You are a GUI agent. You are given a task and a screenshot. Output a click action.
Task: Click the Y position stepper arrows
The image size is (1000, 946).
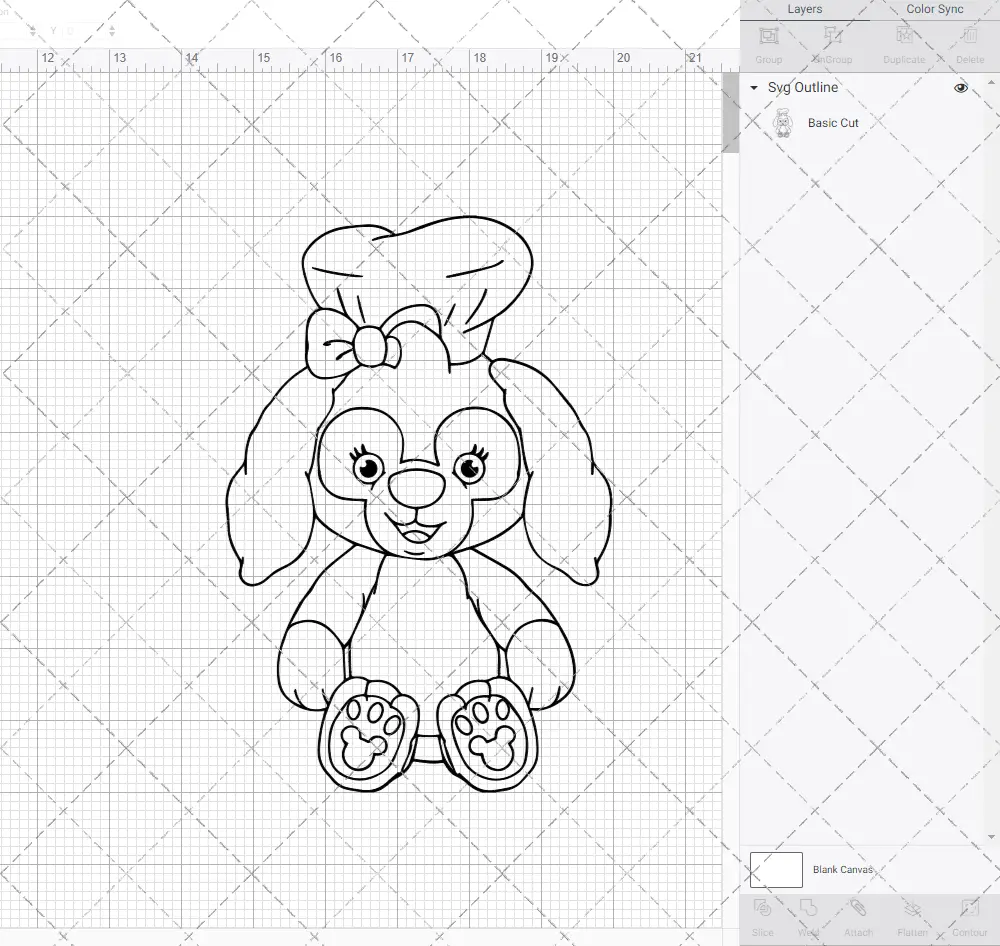pyautogui.click(x=112, y=30)
